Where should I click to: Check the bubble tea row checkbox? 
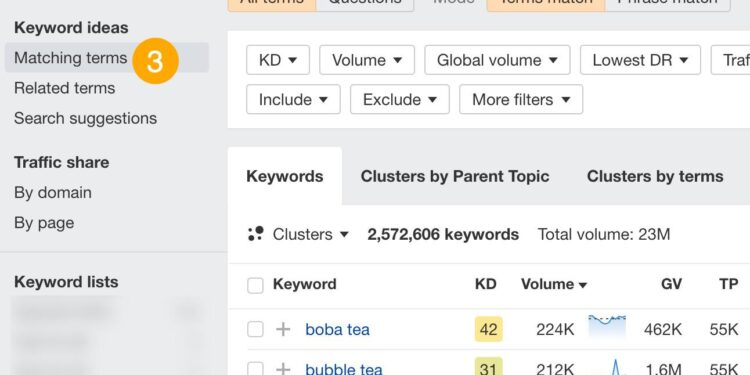click(255, 368)
